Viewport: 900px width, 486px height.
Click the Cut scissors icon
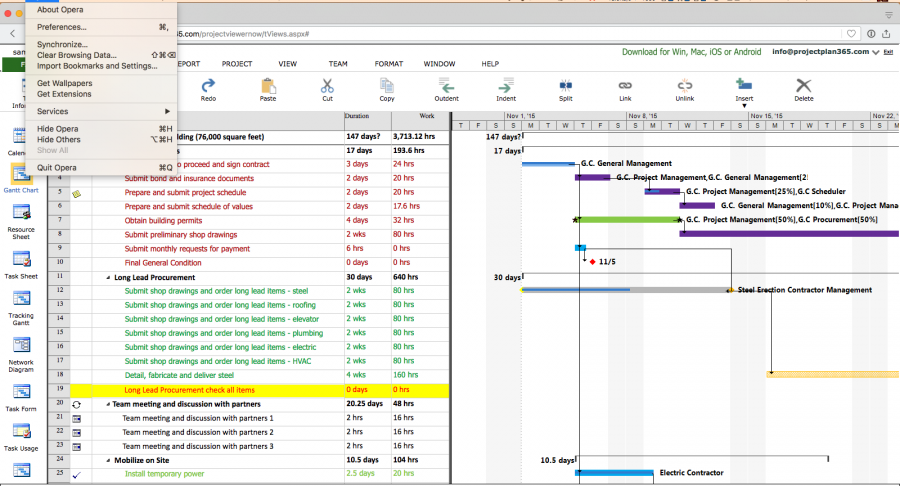327,86
